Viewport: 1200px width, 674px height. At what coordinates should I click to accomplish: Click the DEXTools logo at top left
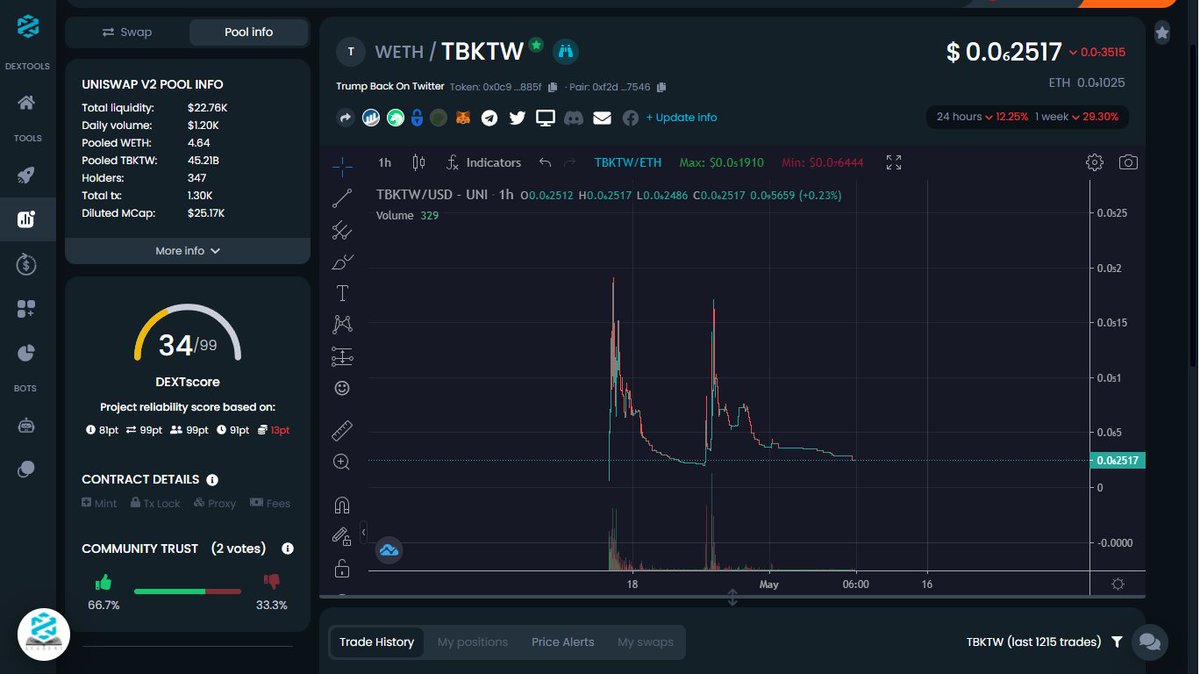click(x=28, y=27)
